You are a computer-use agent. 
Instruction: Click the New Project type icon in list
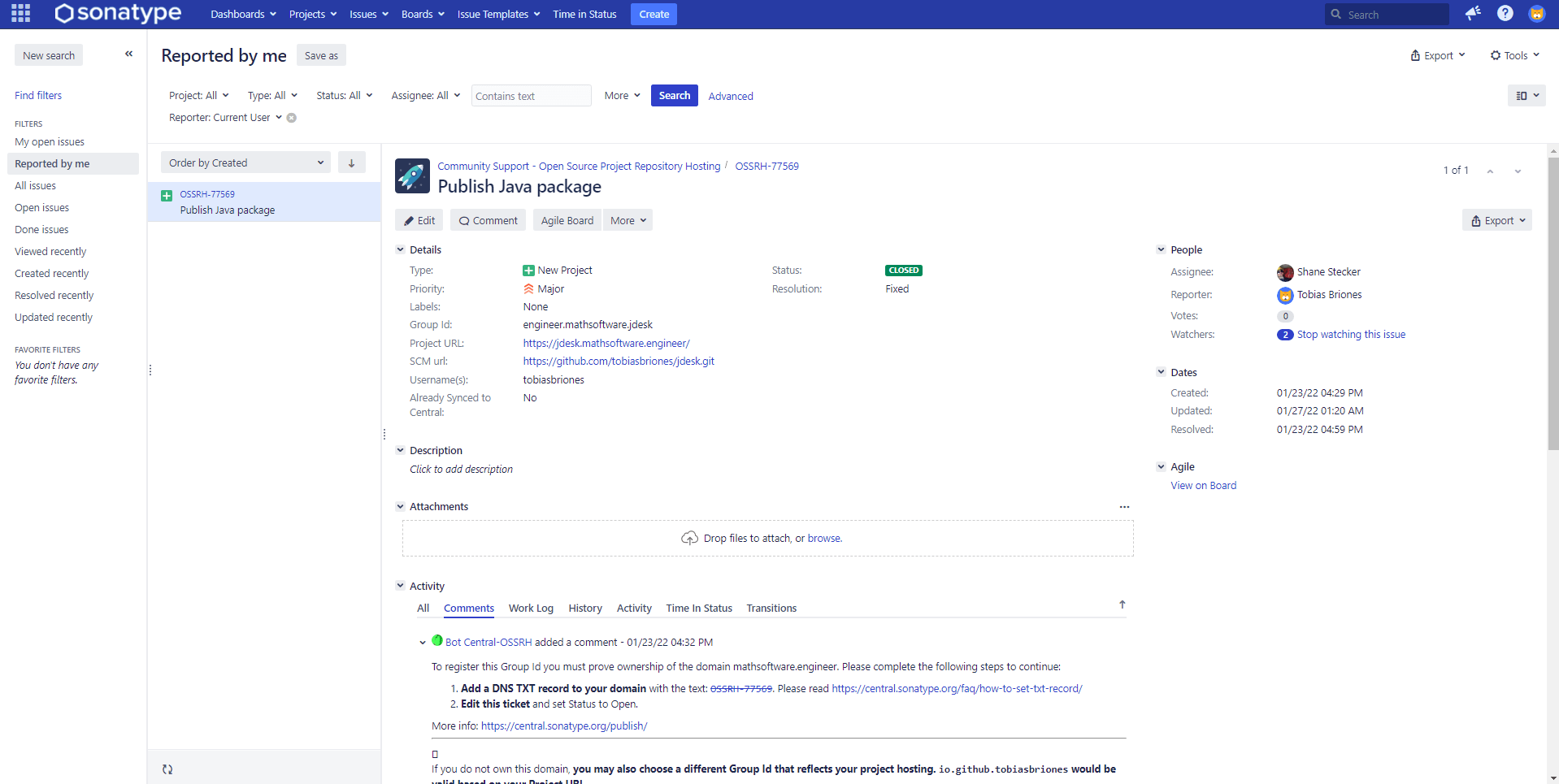[x=167, y=195]
